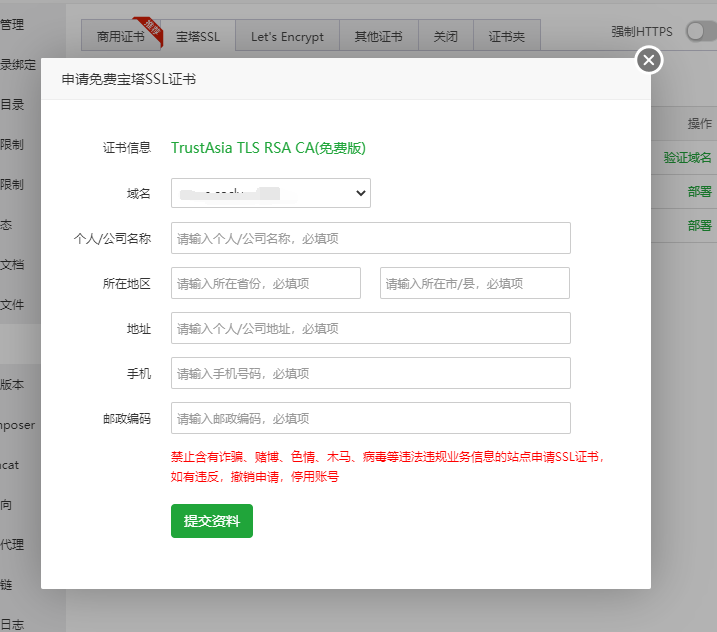Switch to the 宝塔SSL tab

pos(198,36)
